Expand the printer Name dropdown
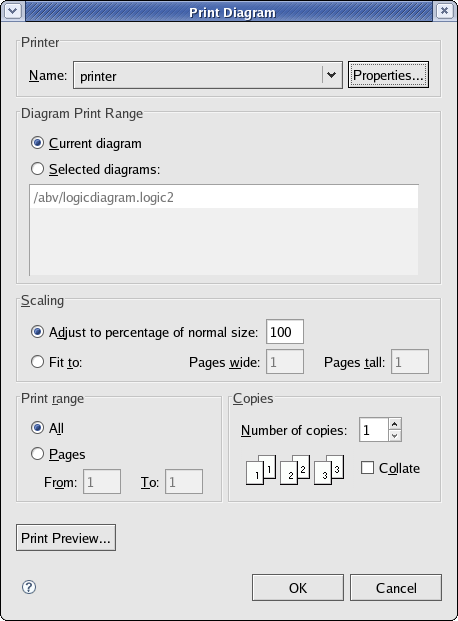 click(x=332, y=75)
